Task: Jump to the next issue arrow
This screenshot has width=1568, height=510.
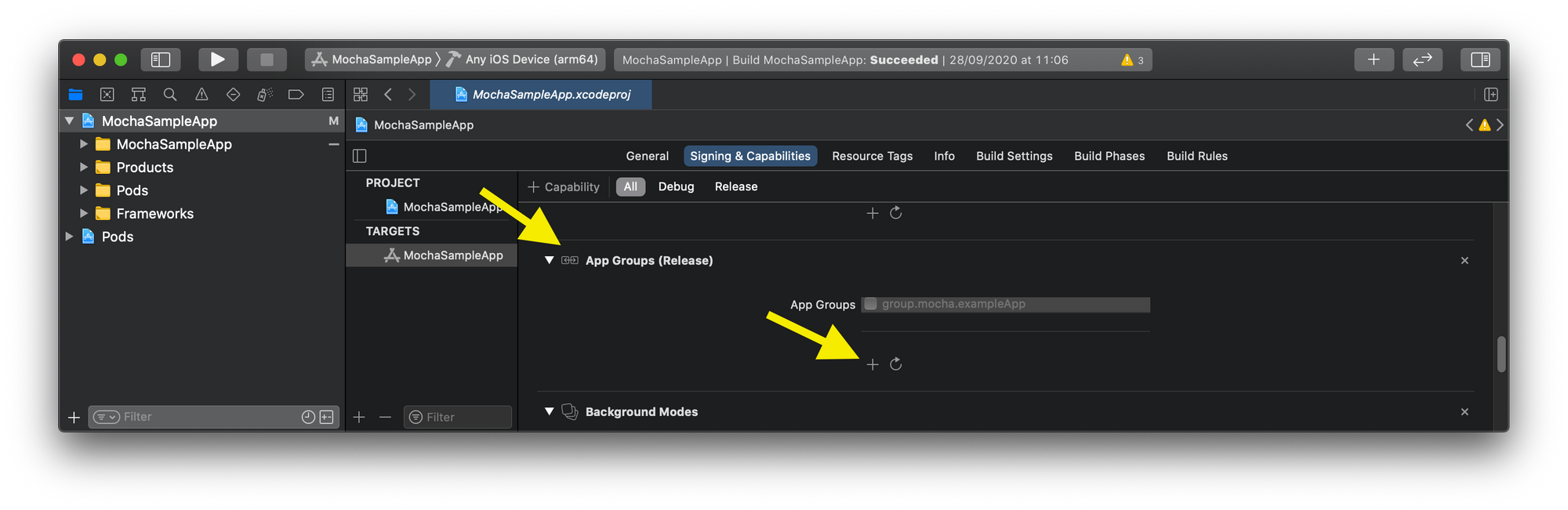Action: pos(1500,125)
